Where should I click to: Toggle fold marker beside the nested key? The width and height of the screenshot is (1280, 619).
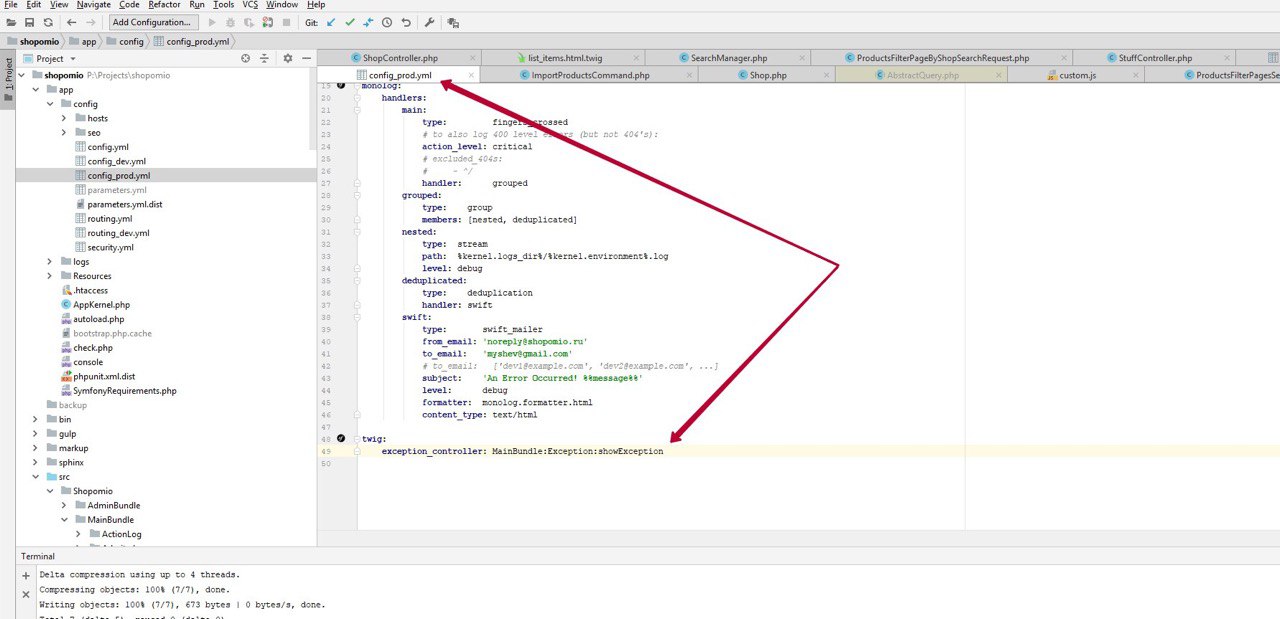[x=357, y=232]
